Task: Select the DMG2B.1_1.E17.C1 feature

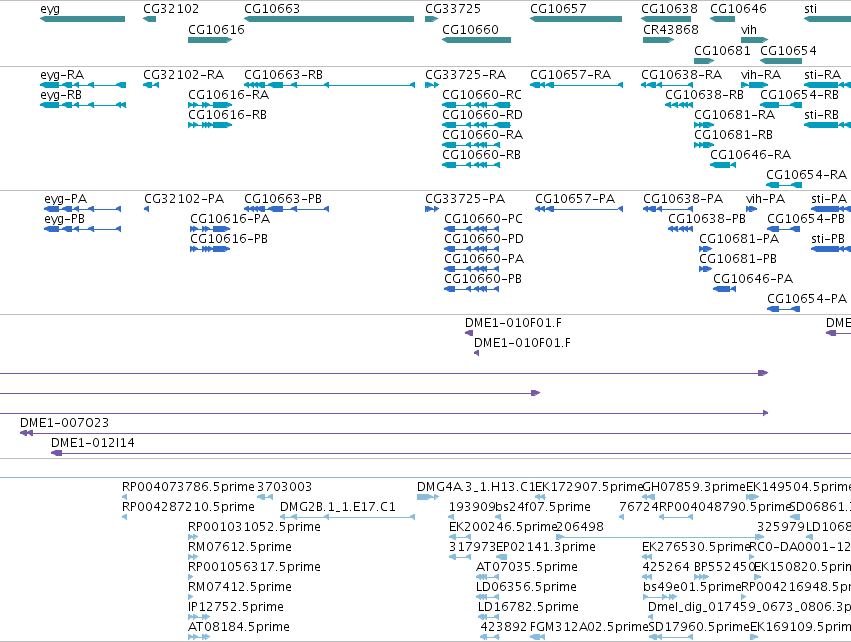Action: (x=347, y=517)
